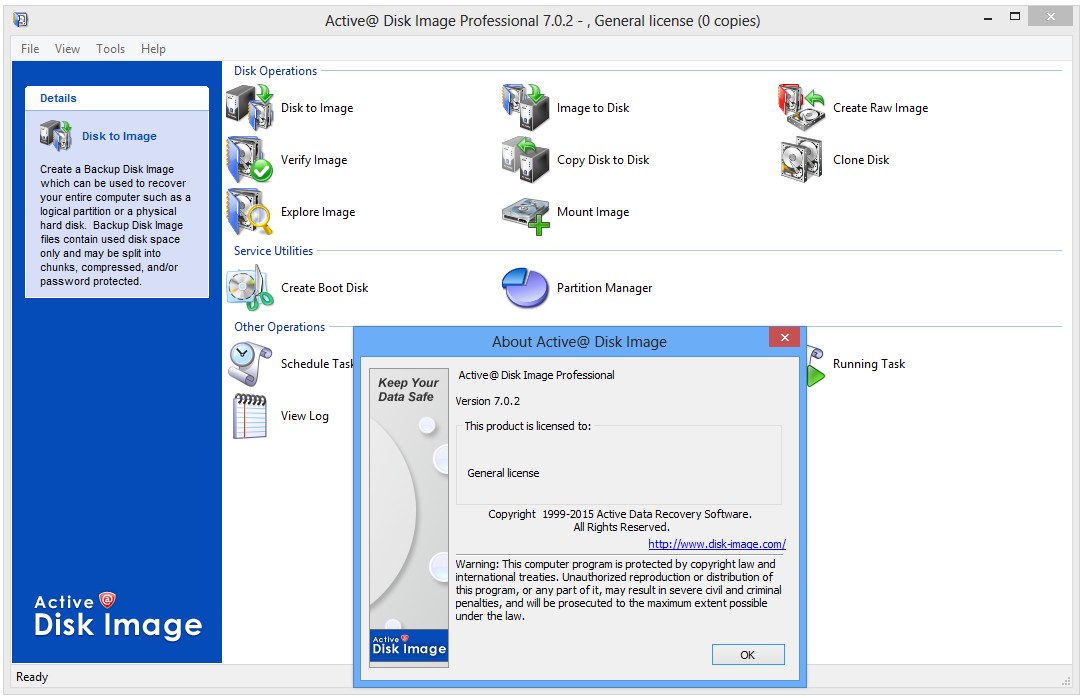Click the Disk to Image icon in Details
Image resolution: width=1084 pixels, height=698 pixels.
coord(55,135)
